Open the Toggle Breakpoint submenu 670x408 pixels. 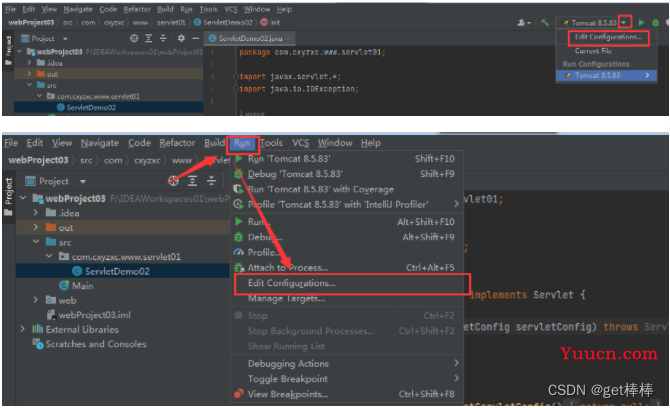[x=347, y=379]
